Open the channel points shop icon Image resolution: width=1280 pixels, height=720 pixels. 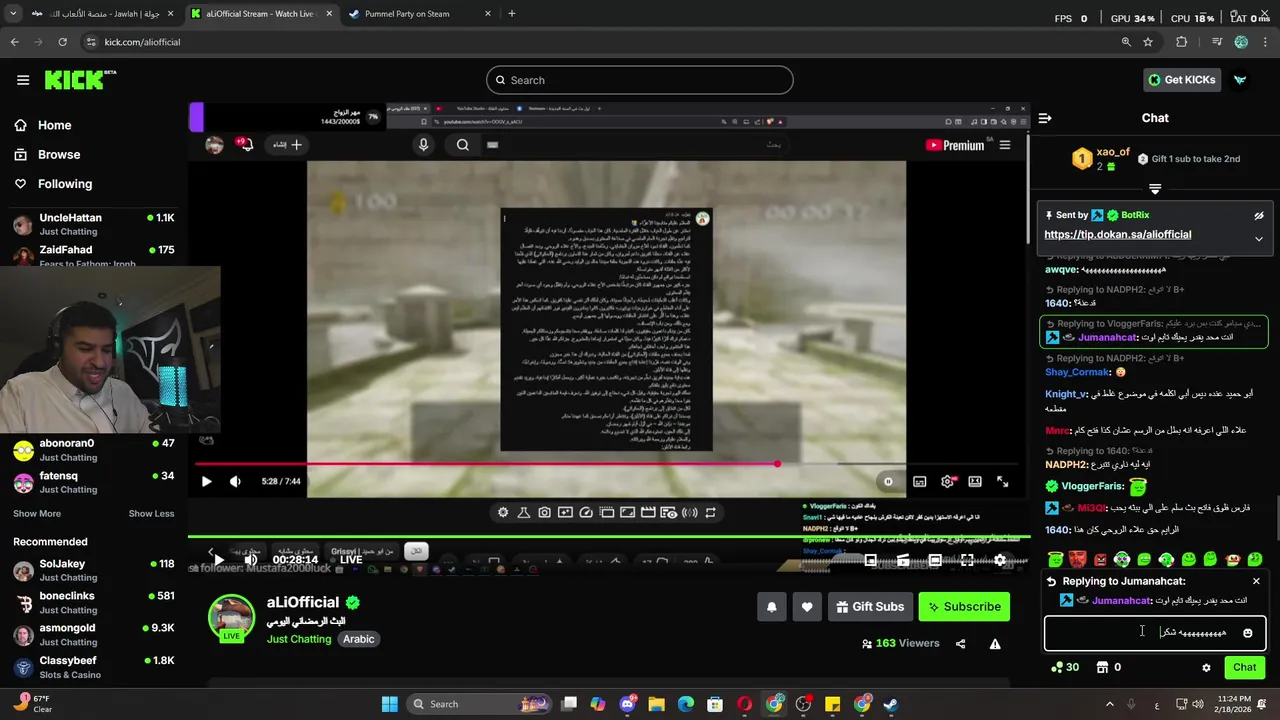(1102, 667)
